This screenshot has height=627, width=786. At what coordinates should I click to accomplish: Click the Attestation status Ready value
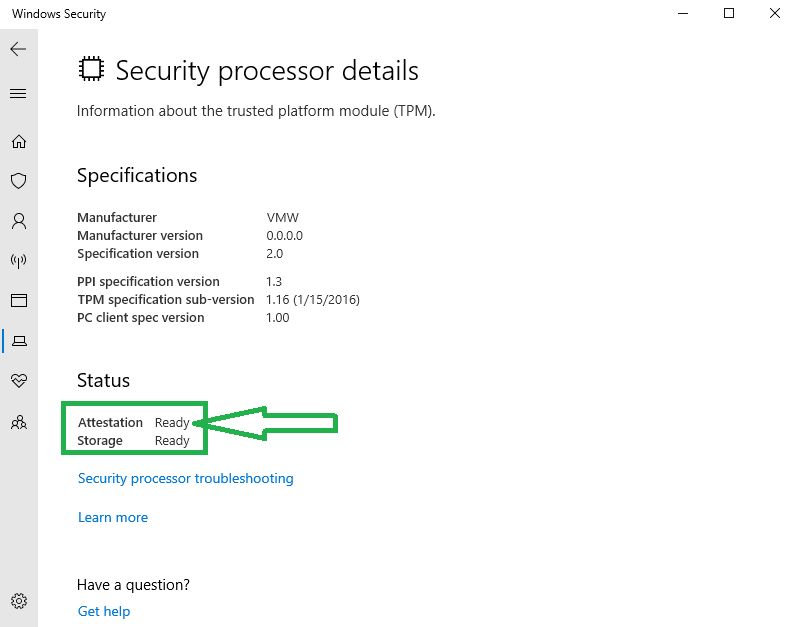click(172, 423)
